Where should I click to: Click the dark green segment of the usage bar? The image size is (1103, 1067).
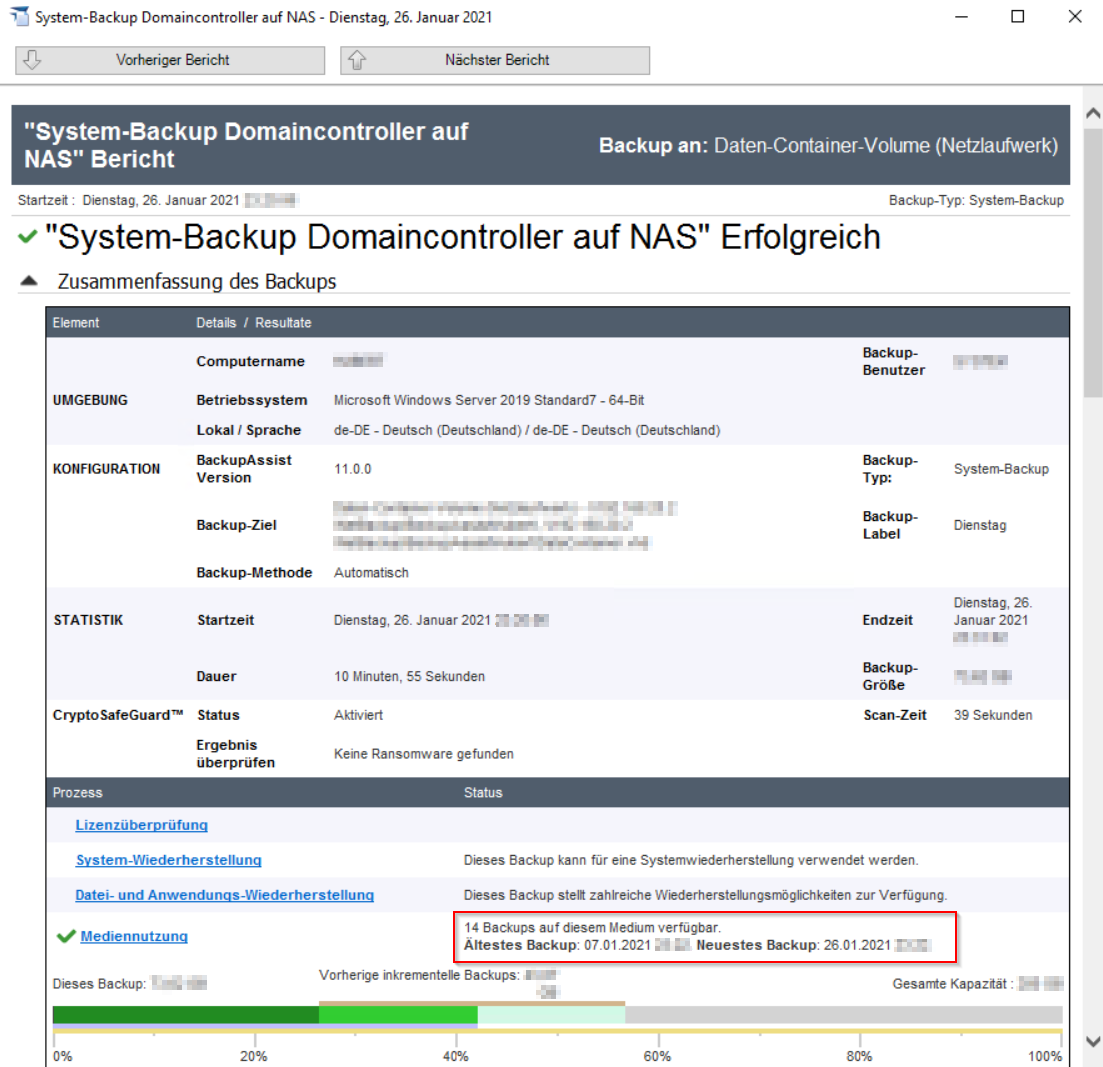(185, 1015)
